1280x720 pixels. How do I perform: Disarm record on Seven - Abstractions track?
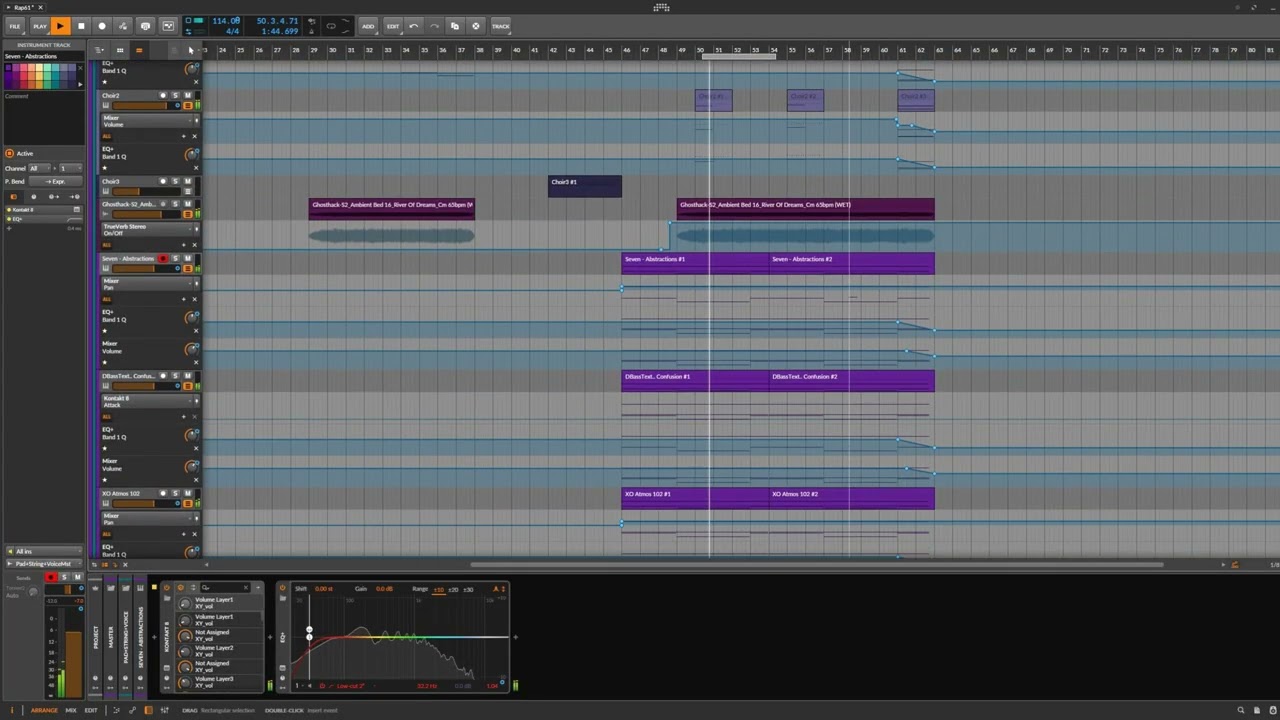coord(163,259)
